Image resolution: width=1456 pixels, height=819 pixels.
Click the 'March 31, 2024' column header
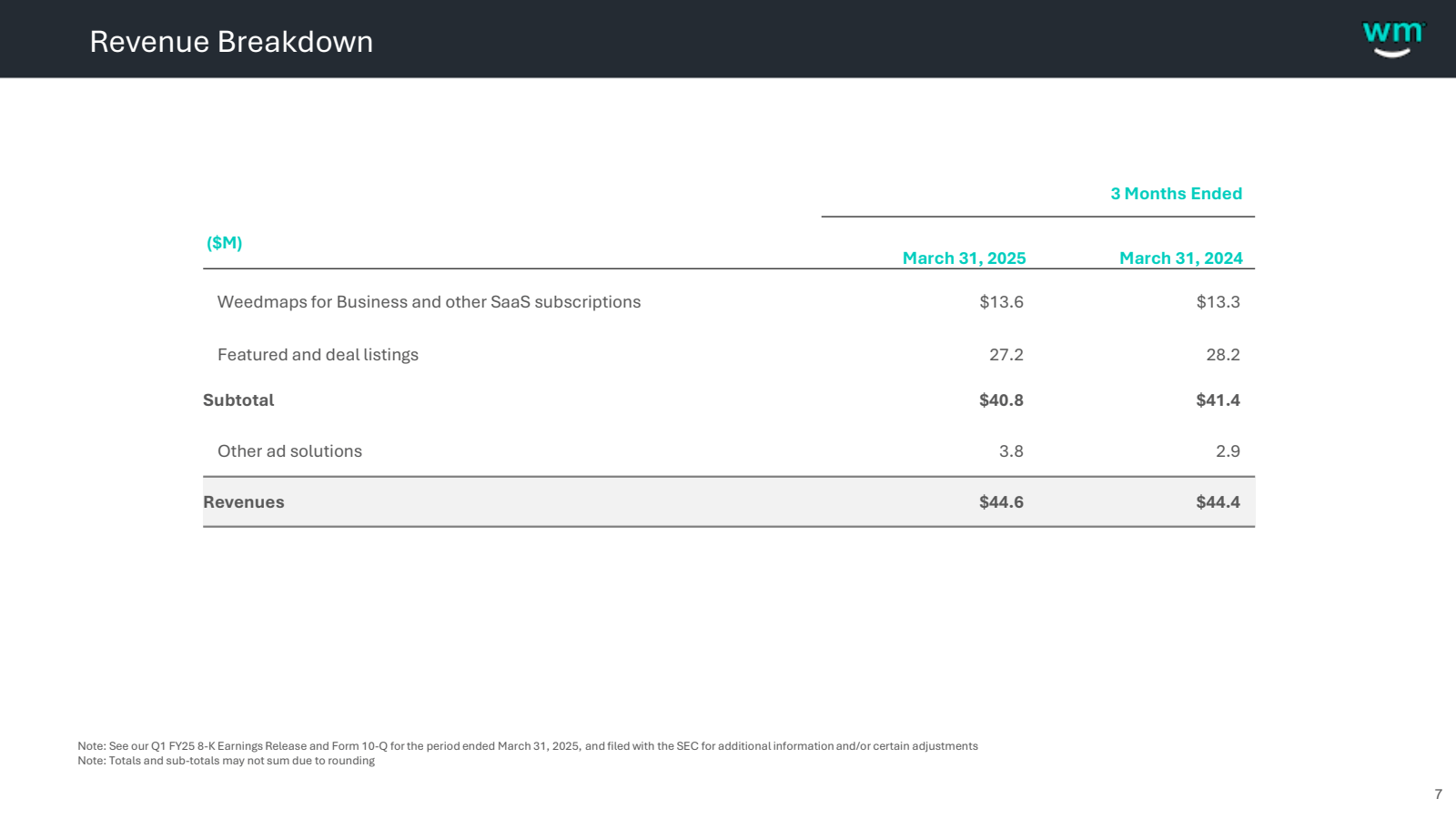[1180, 258]
